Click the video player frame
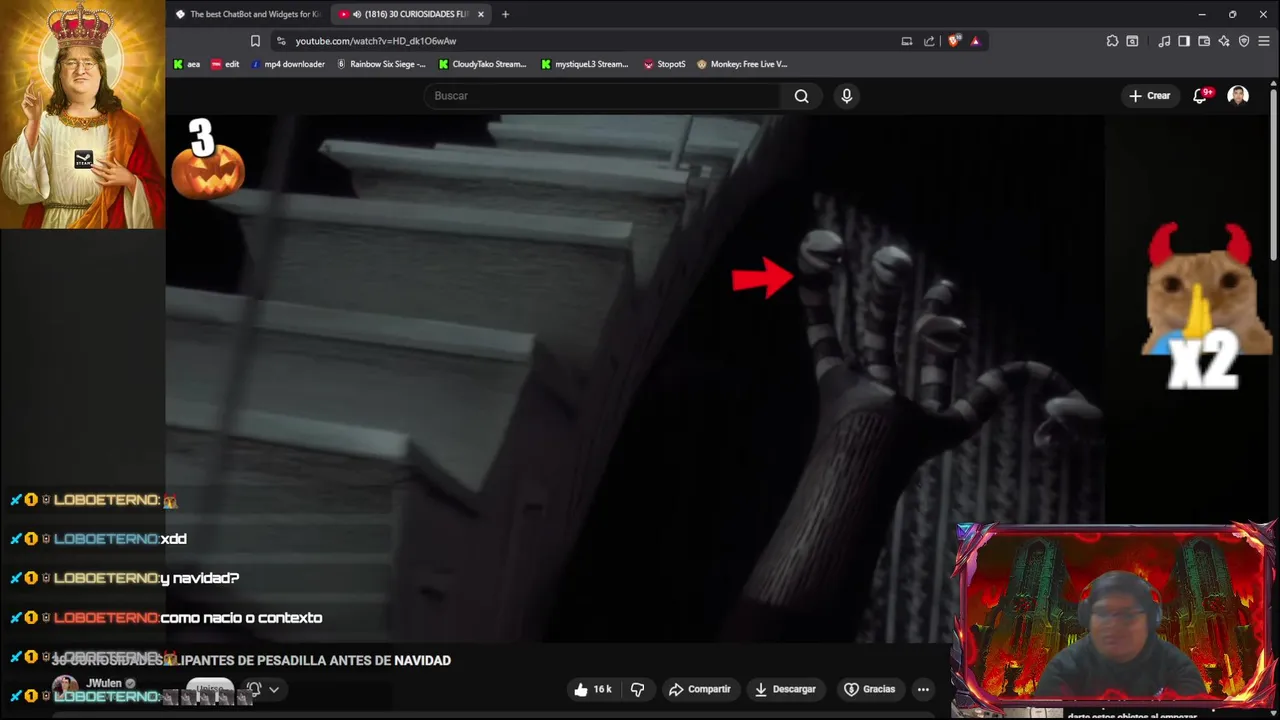The width and height of the screenshot is (1280, 720). tap(635, 378)
